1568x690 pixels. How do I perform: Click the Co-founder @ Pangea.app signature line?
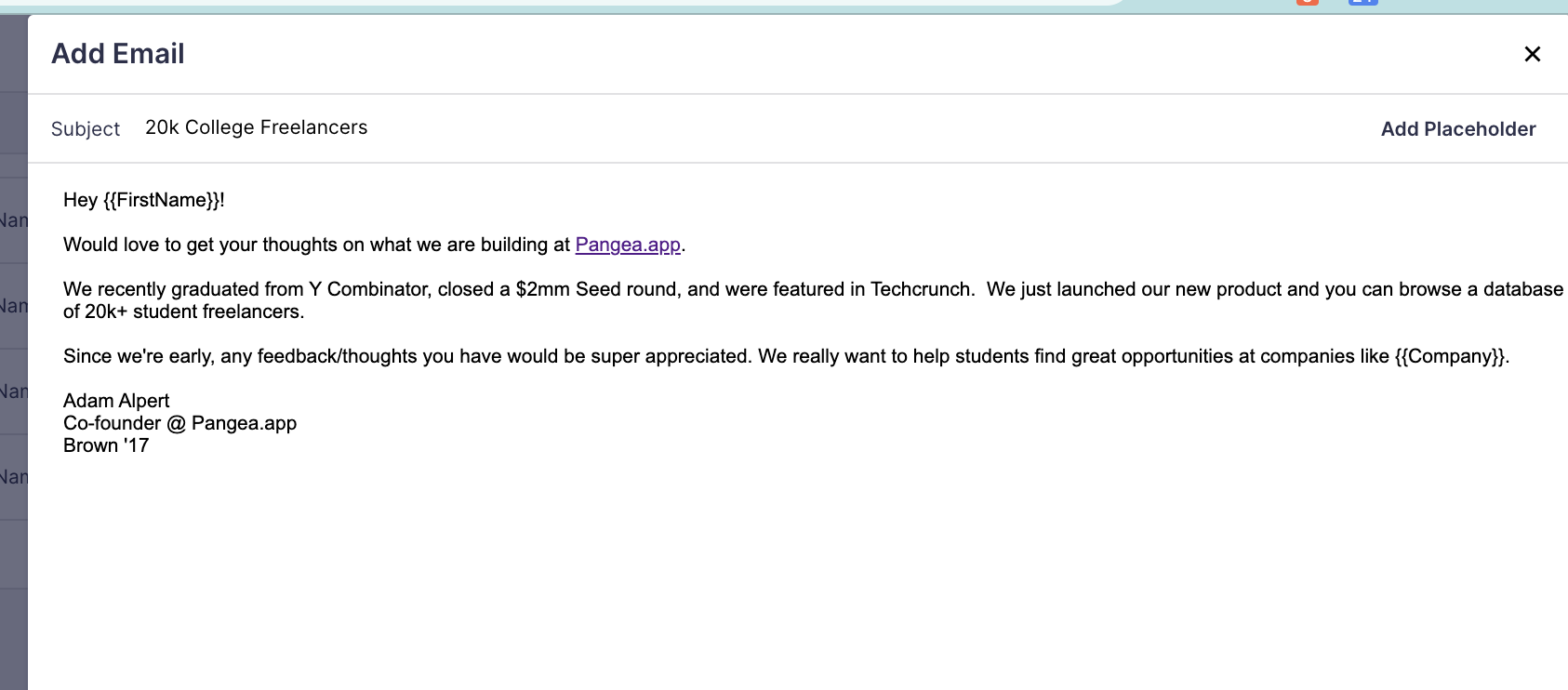pyautogui.click(x=179, y=423)
